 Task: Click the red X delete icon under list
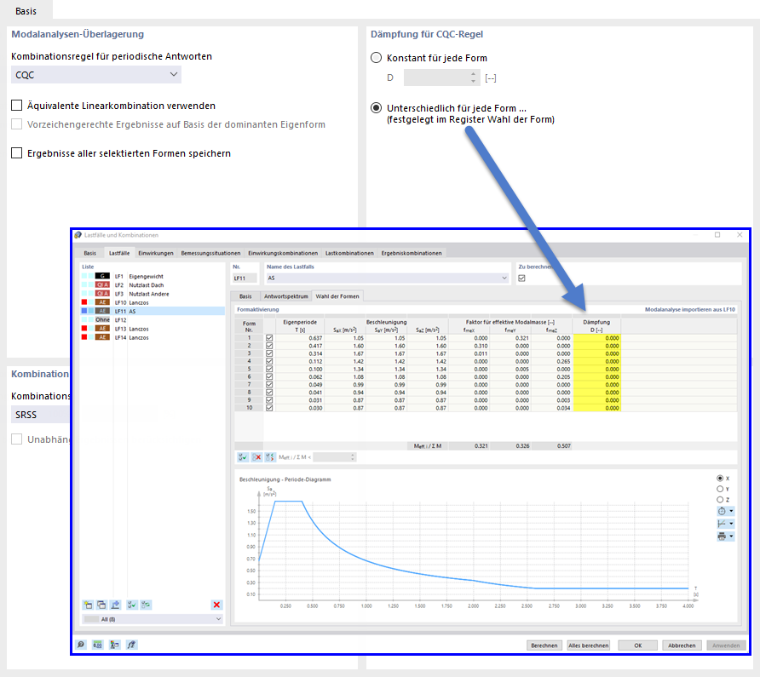pyautogui.click(x=217, y=605)
